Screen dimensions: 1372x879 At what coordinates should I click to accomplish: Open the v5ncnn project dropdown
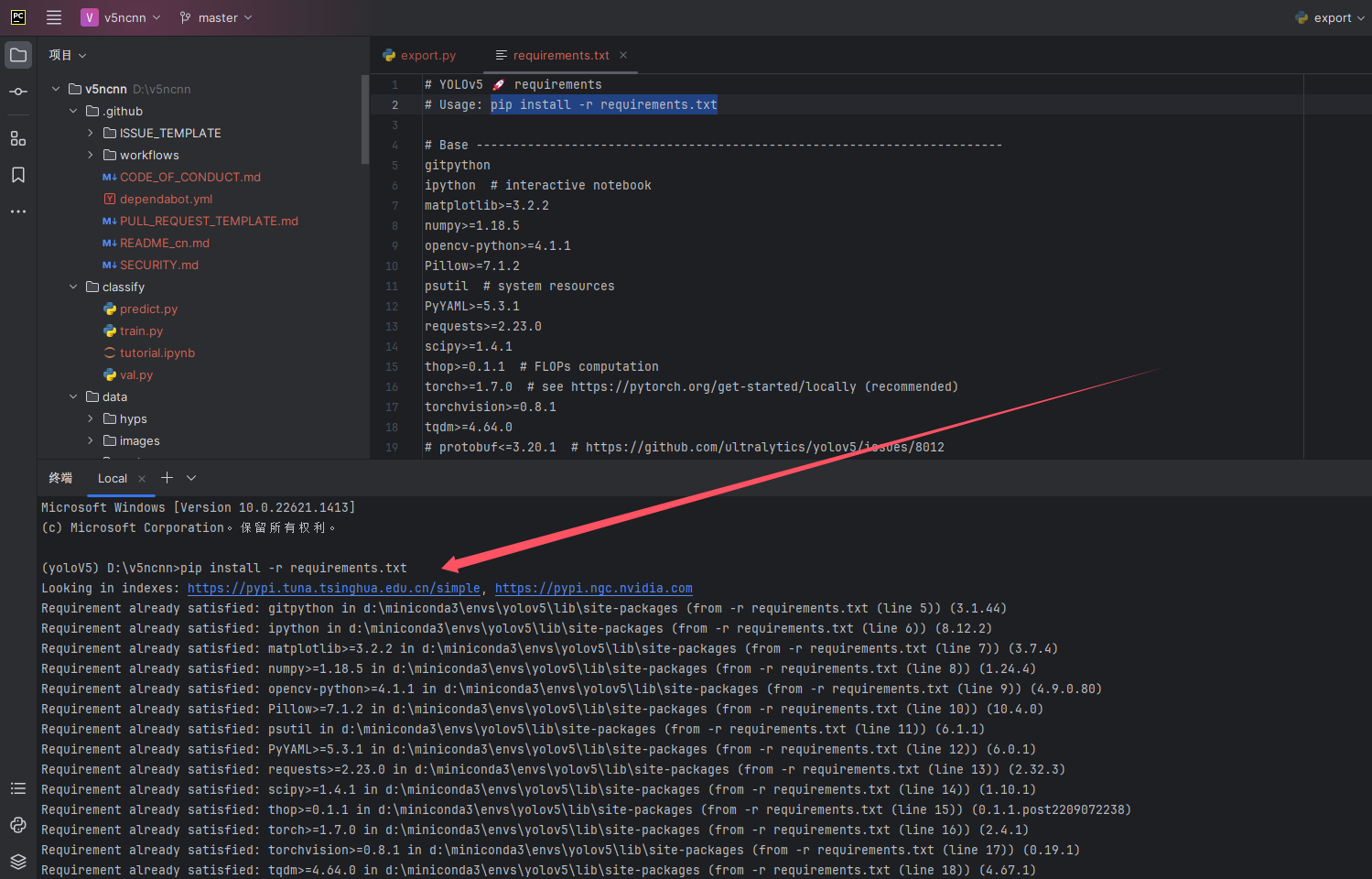(x=122, y=16)
